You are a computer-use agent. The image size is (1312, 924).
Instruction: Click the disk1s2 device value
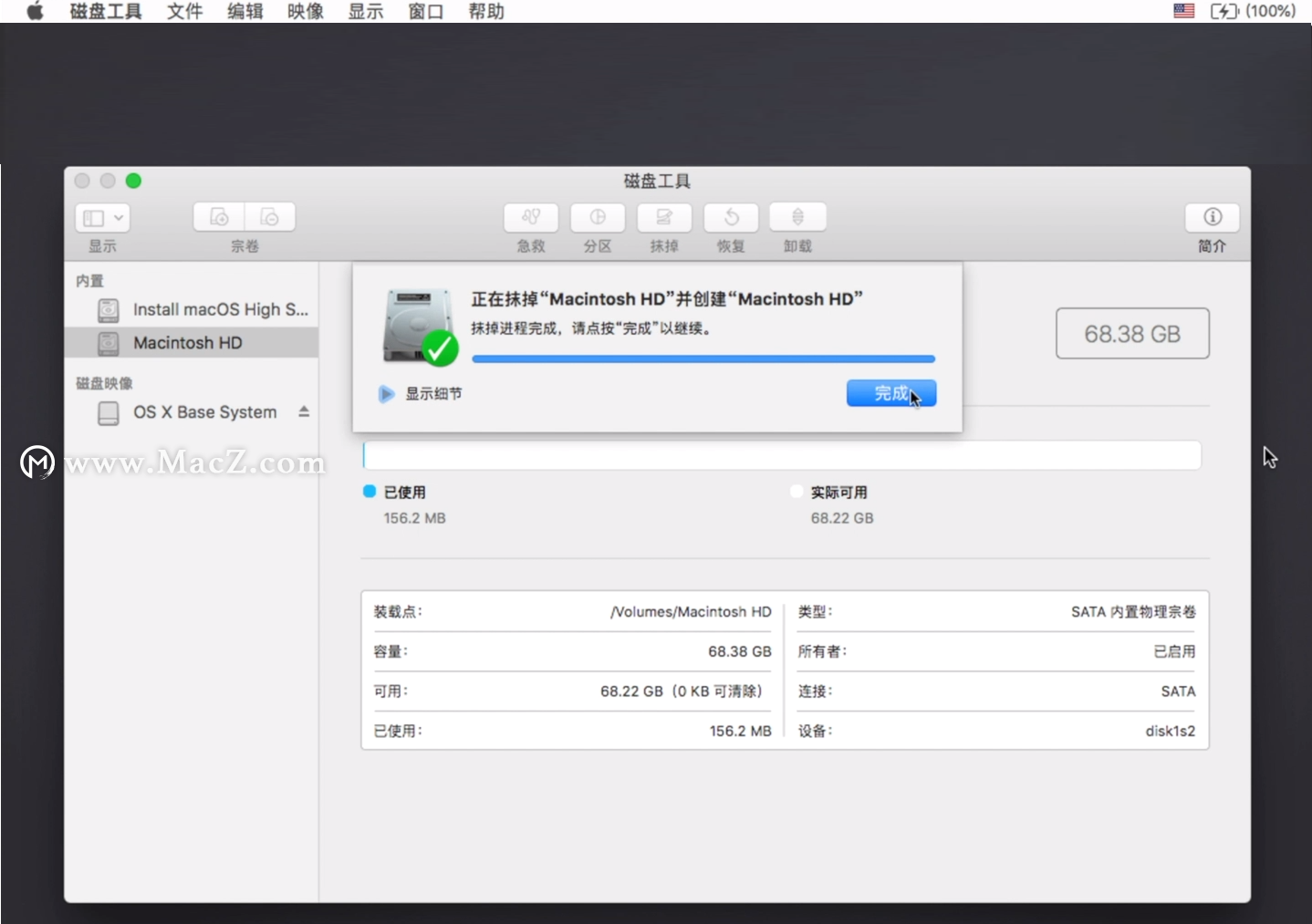[1171, 731]
